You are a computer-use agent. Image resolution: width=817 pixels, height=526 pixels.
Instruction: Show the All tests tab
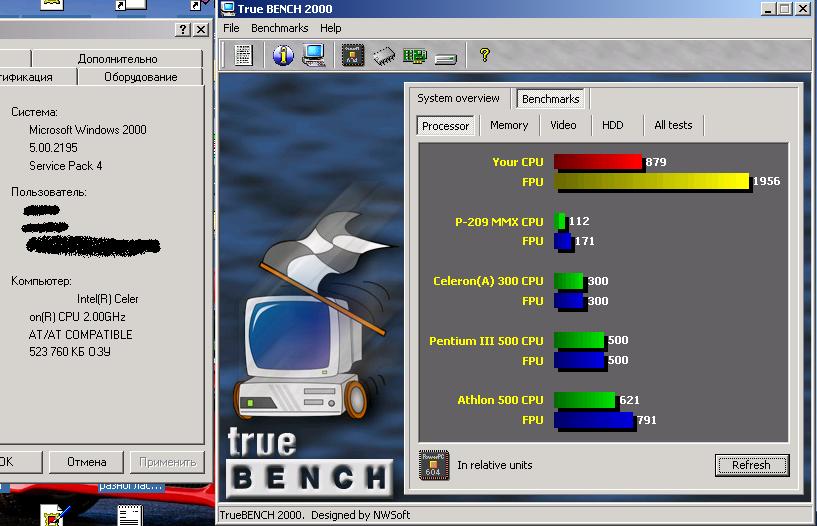673,125
